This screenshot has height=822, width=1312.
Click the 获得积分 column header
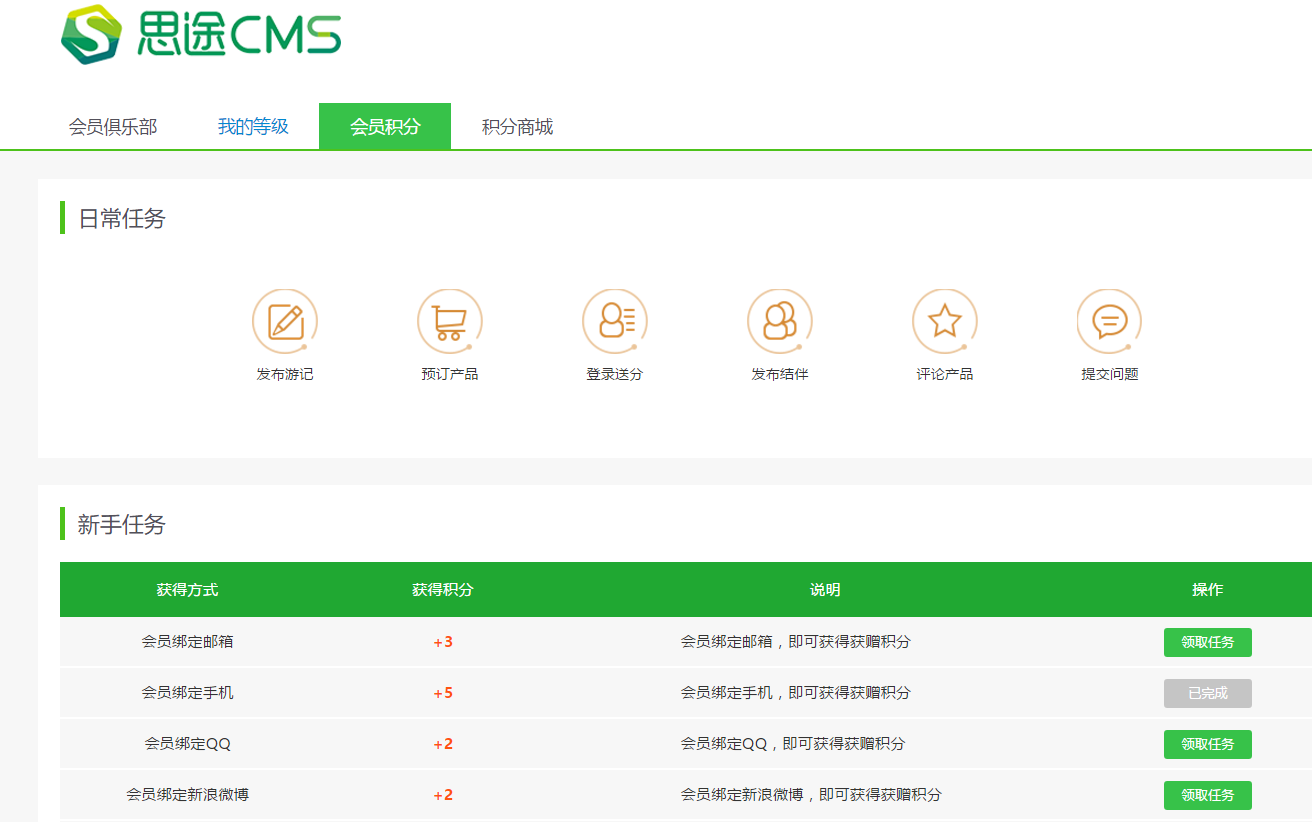point(443,590)
